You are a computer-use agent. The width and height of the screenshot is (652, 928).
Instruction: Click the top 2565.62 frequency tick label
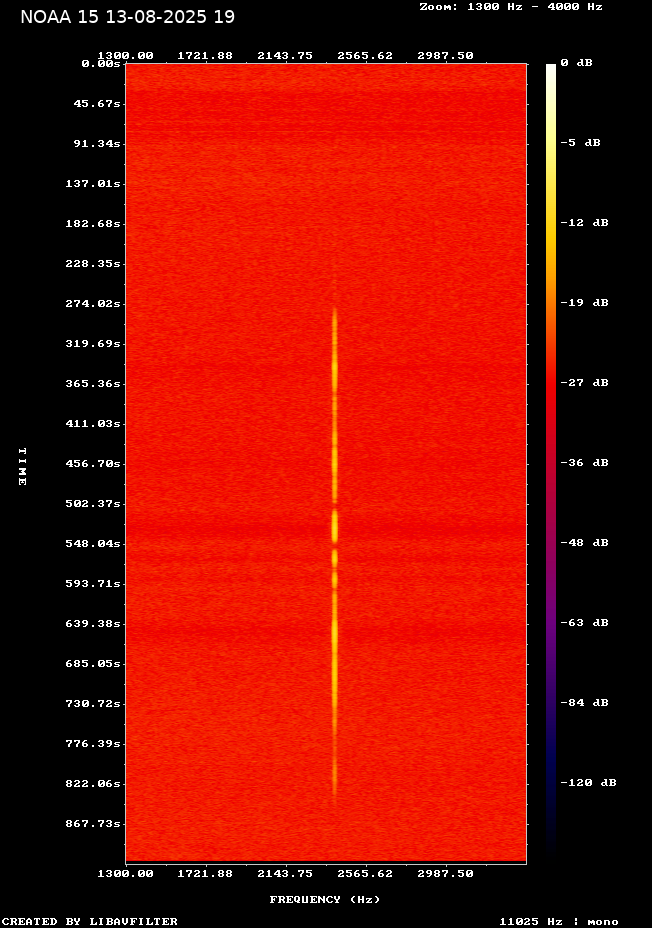365,56
